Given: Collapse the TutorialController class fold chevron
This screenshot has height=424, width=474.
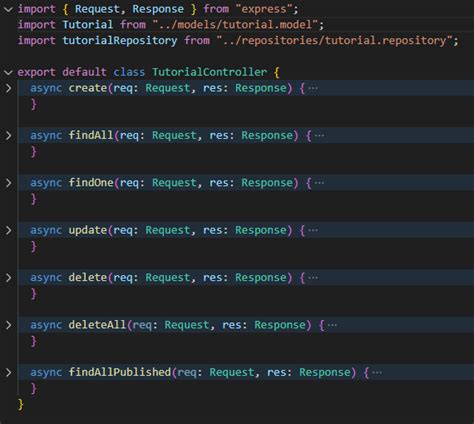Looking at the screenshot, I should coord(8,72).
